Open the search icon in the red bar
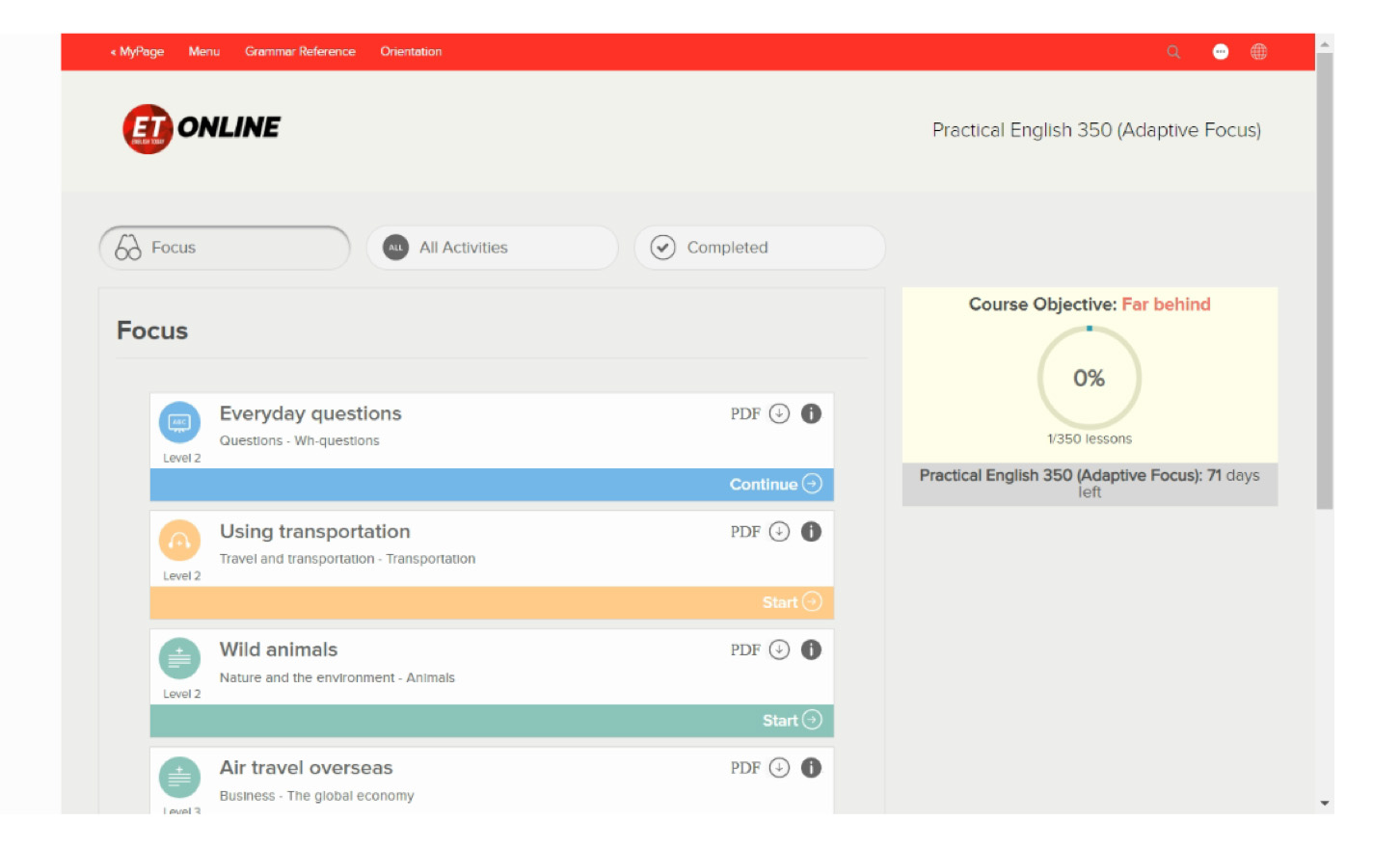1400x848 pixels. click(1172, 51)
